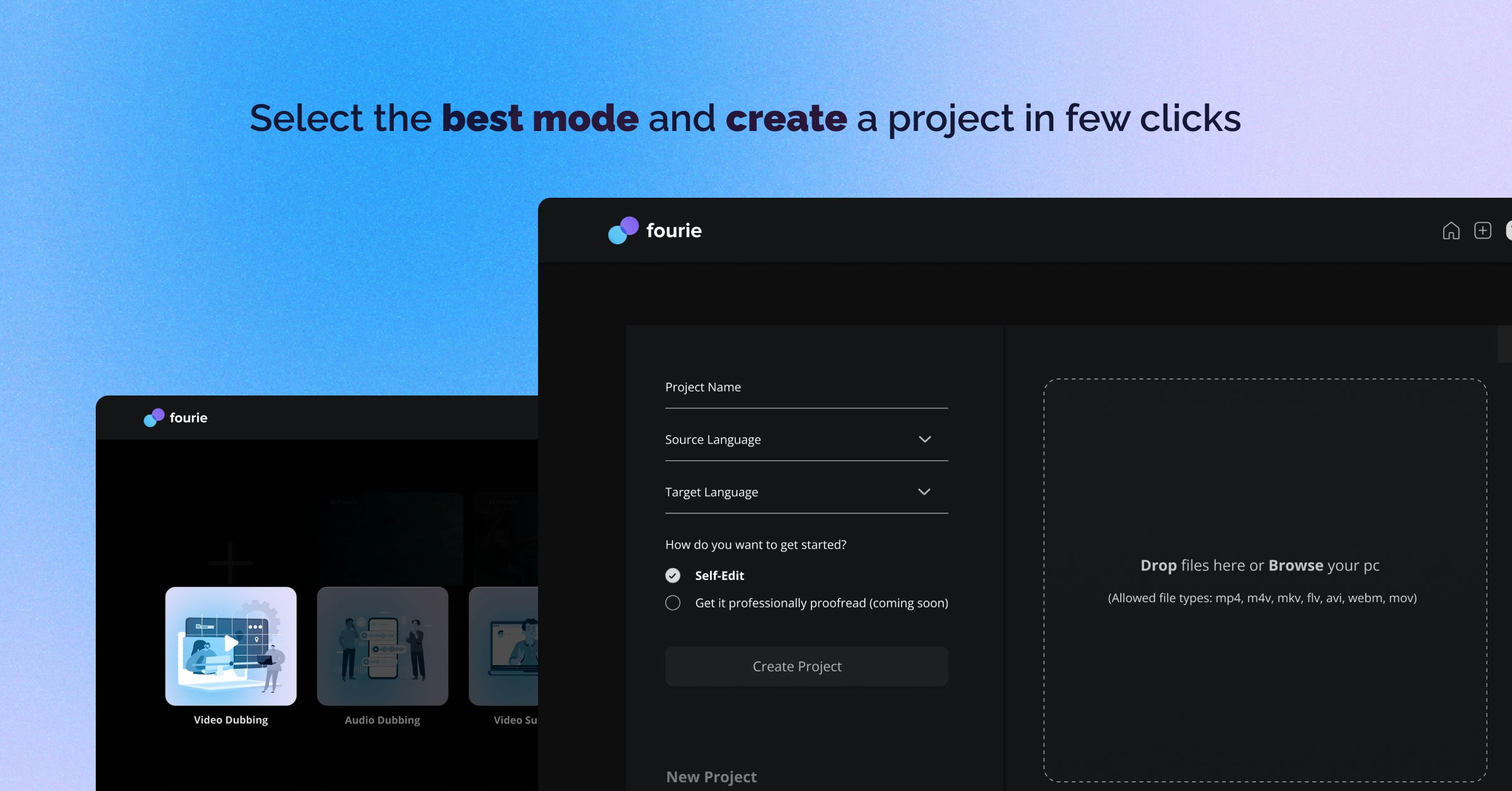Select the professionally proofread radio option
Viewport: 1512px width, 791px height.
(x=673, y=603)
